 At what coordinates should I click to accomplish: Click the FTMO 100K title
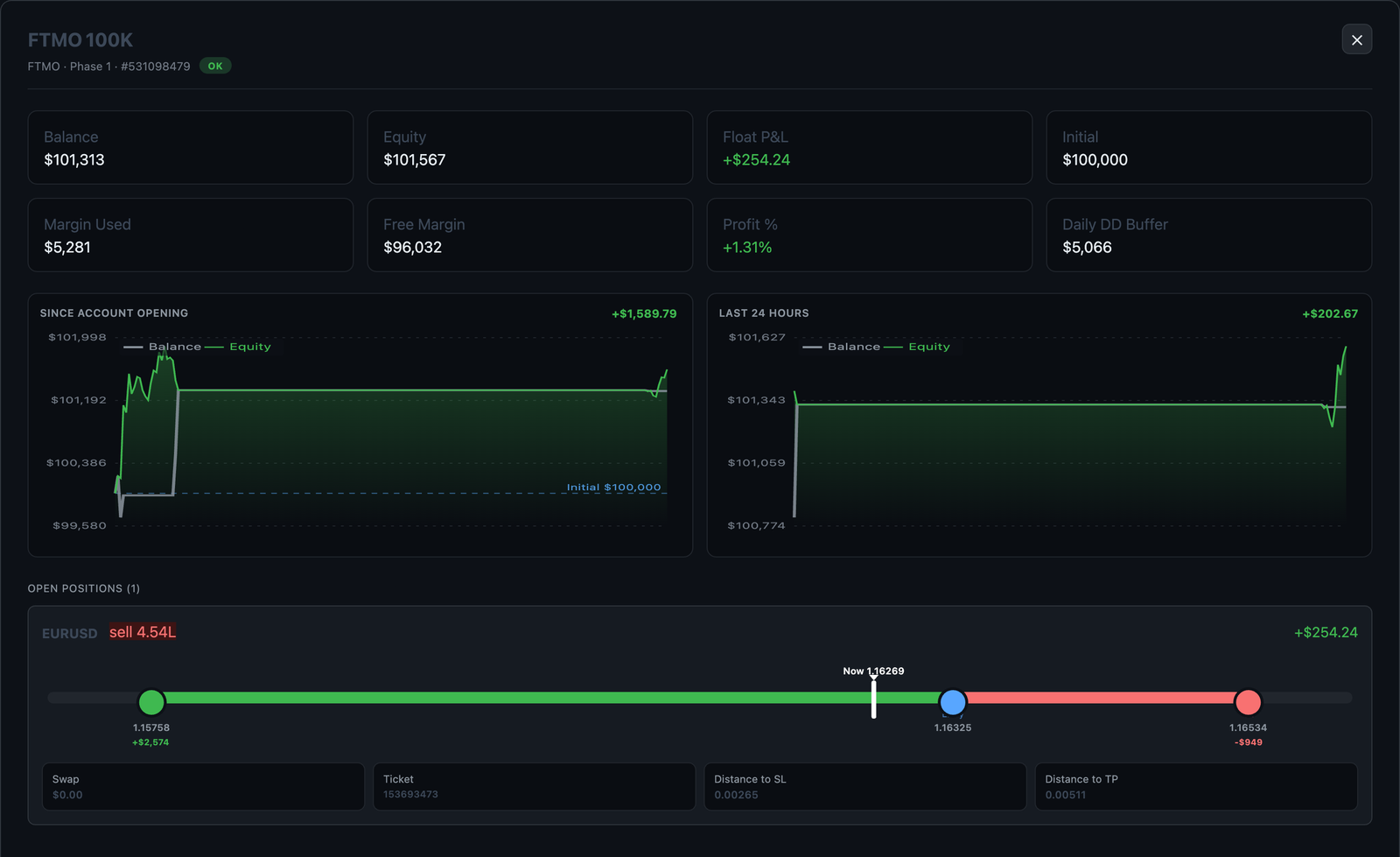(80, 40)
